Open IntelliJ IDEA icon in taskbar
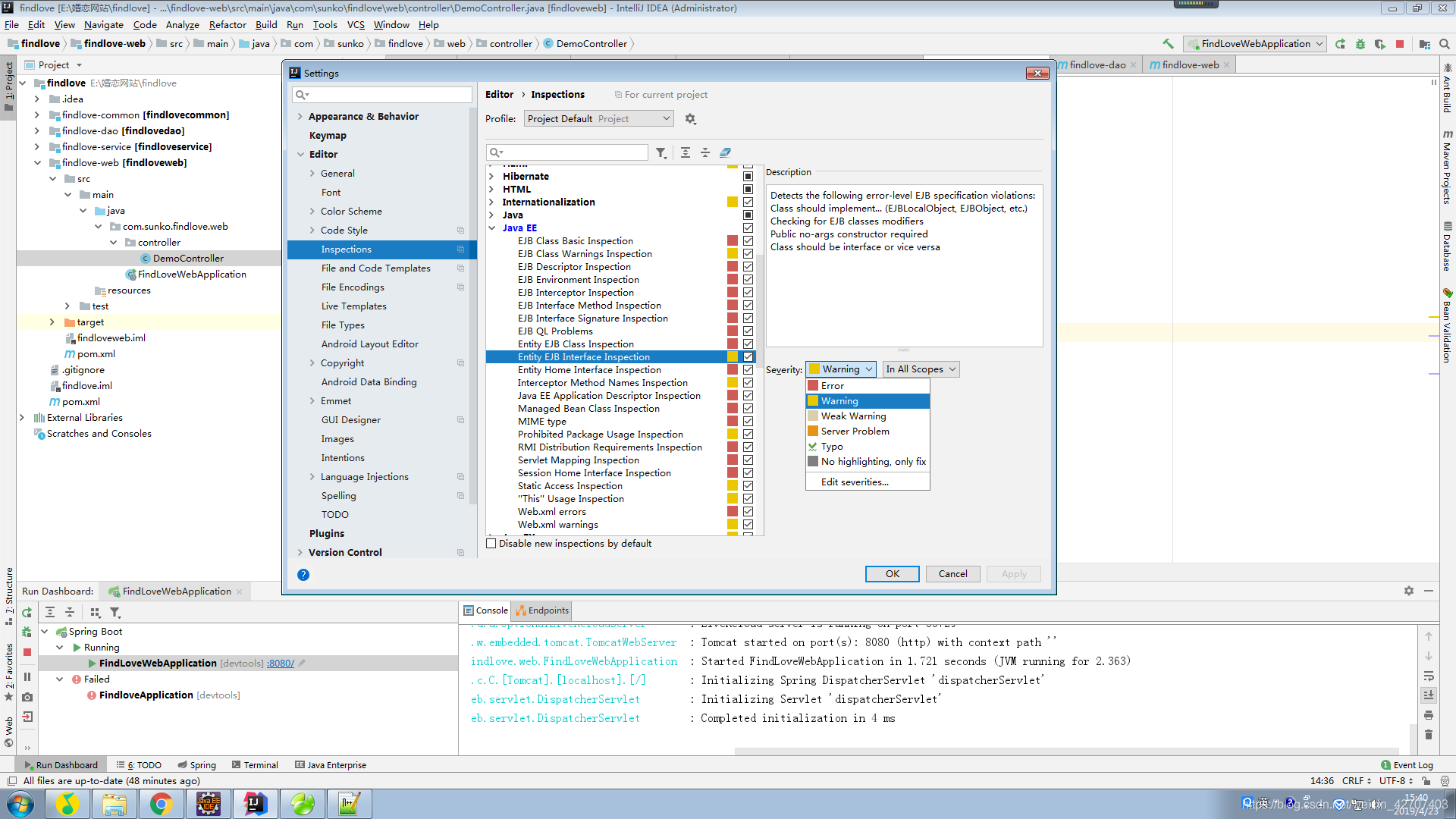The height and width of the screenshot is (819, 1456). 255,804
